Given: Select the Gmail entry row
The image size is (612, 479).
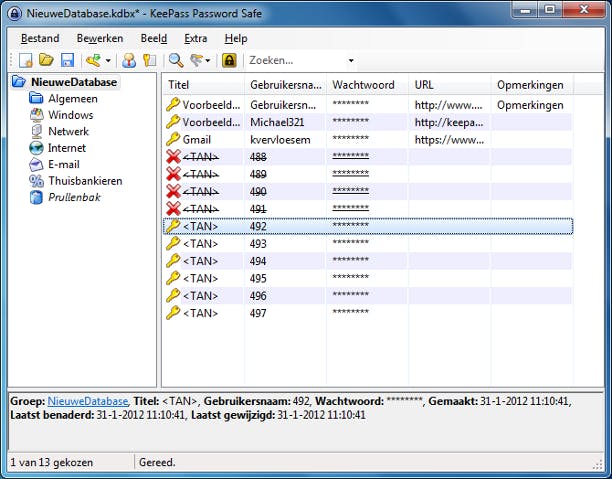Looking at the screenshot, I should click(368, 139).
